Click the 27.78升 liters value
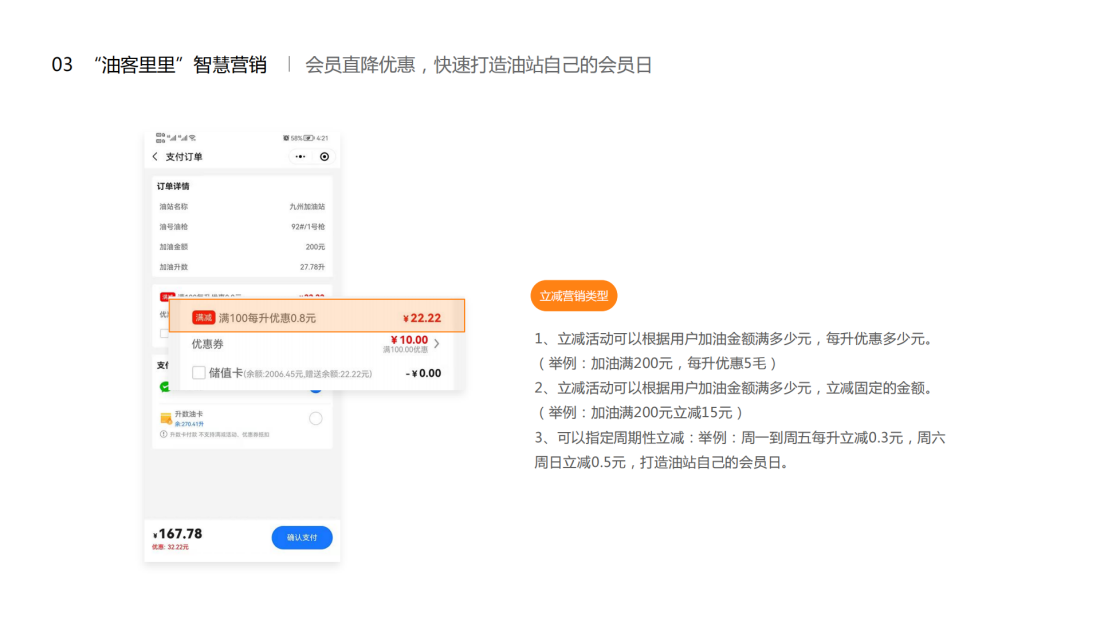Image resolution: width=1100 pixels, height=618 pixels. point(312,267)
